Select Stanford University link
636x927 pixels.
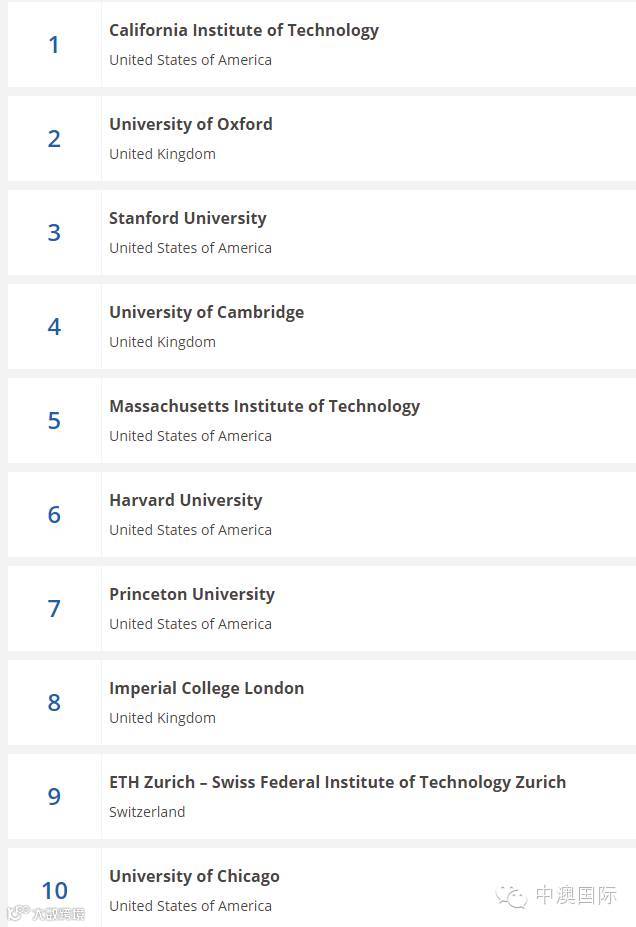(x=187, y=219)
